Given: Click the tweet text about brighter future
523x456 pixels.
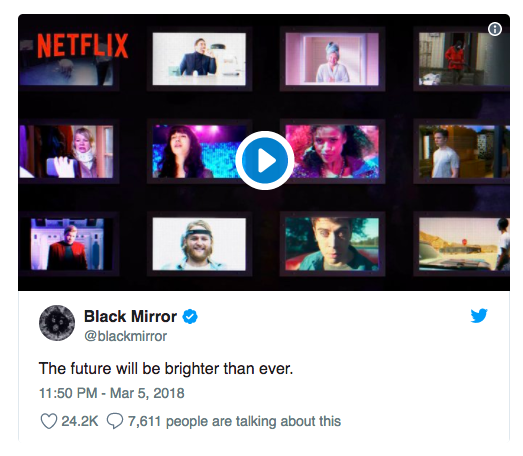Looking at the screenshot, I should point(166,369).
